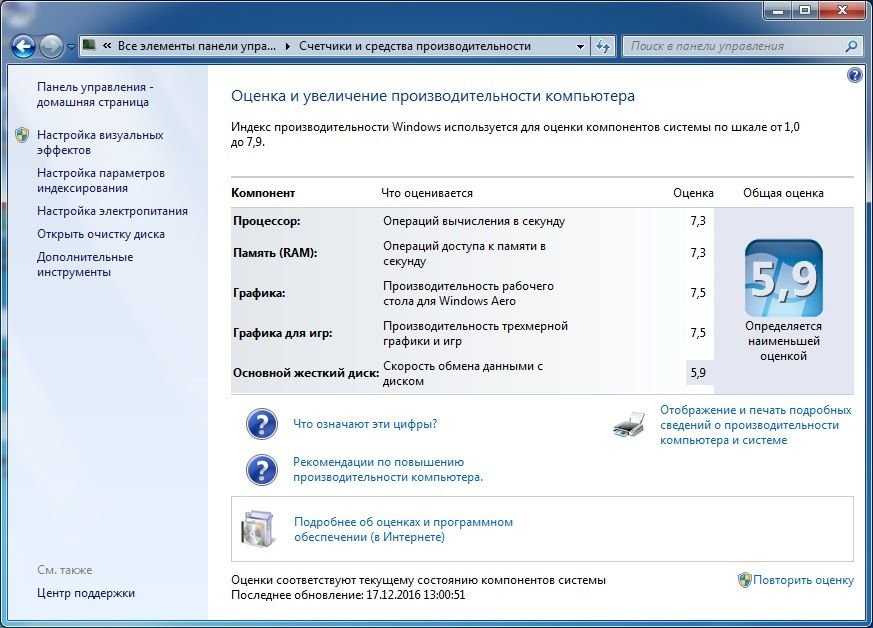Click the breadcrumb "Все элементы панели упра..."
The height and width of the screenshot is (628, 873).
197,46
